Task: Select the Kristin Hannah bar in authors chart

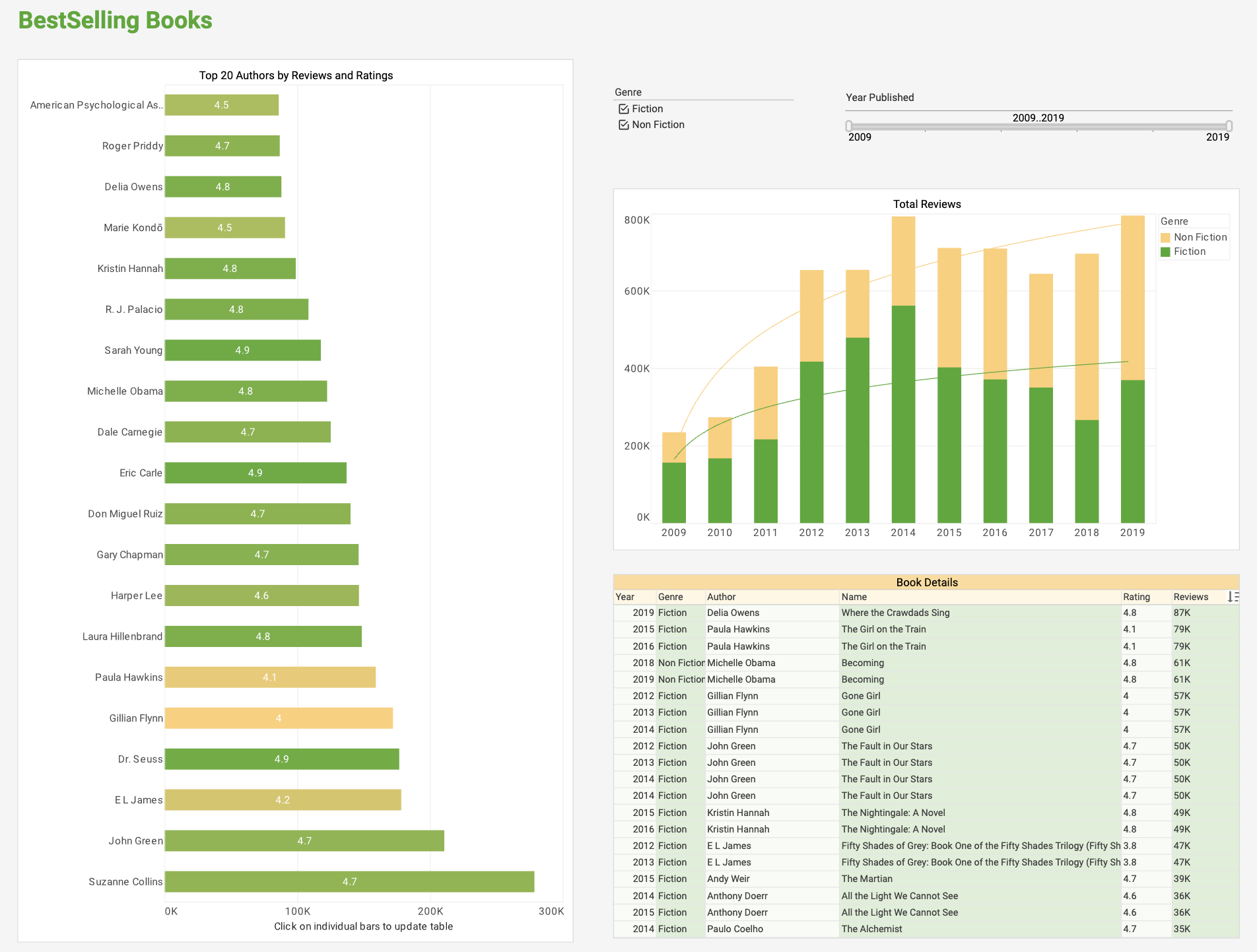Action: 230,268
